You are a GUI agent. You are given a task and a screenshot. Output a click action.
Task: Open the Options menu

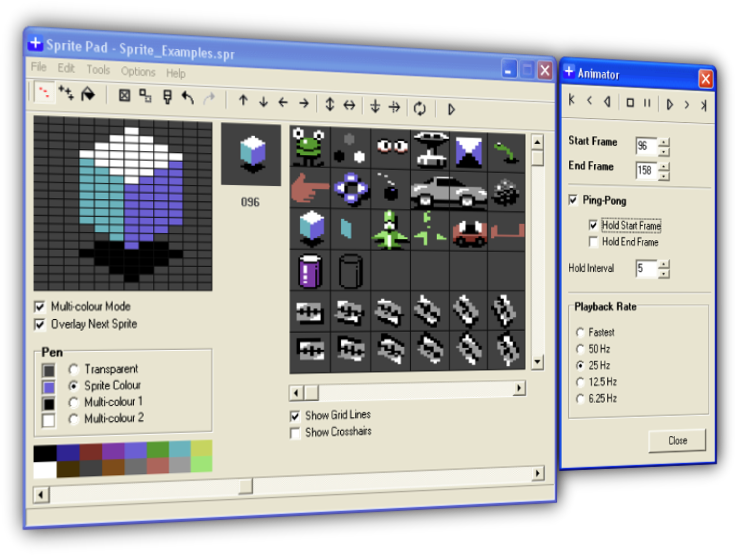click(138, 72)
